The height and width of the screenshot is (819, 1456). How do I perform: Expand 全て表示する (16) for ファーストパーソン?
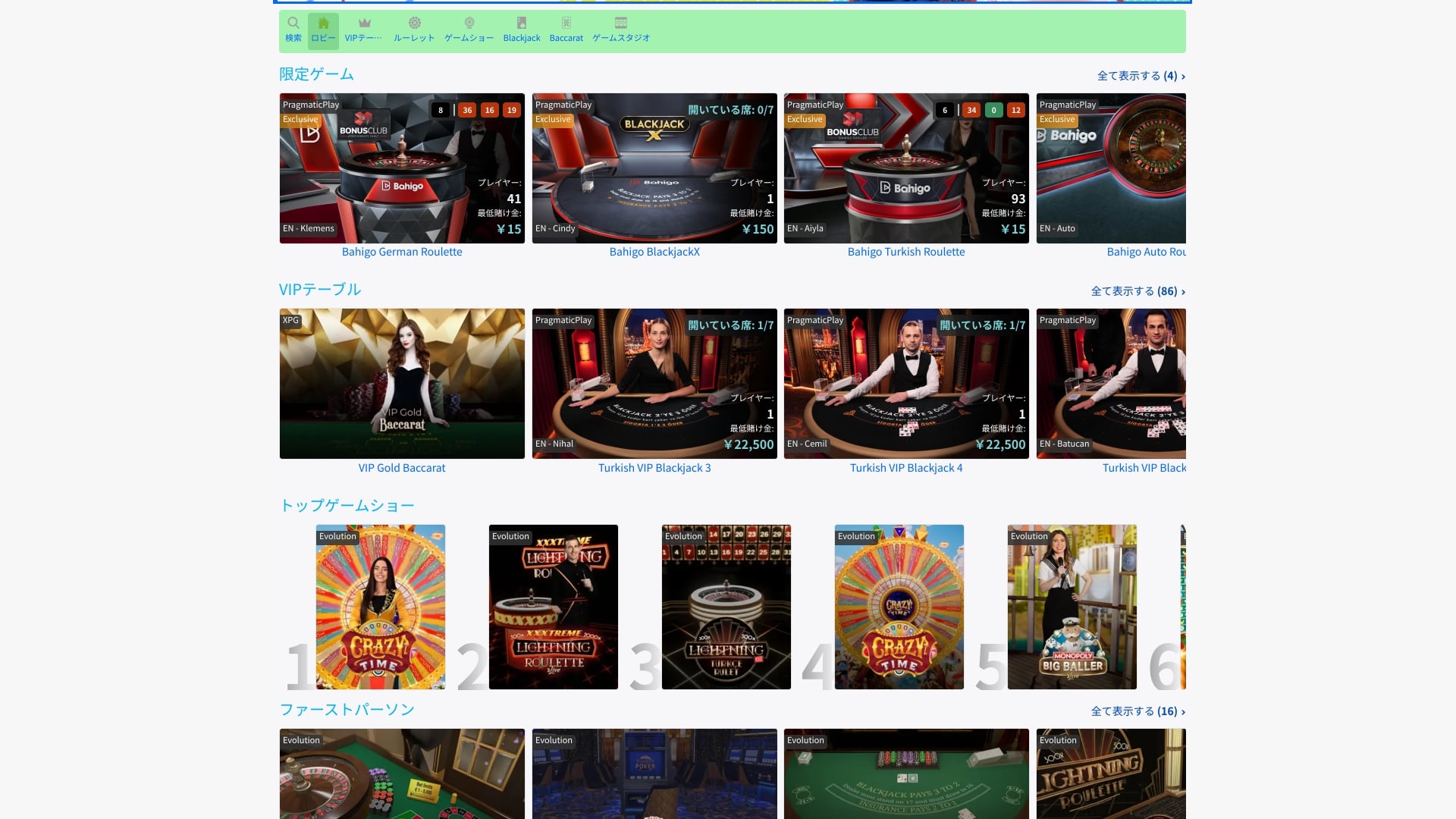tap(1136, 711)
